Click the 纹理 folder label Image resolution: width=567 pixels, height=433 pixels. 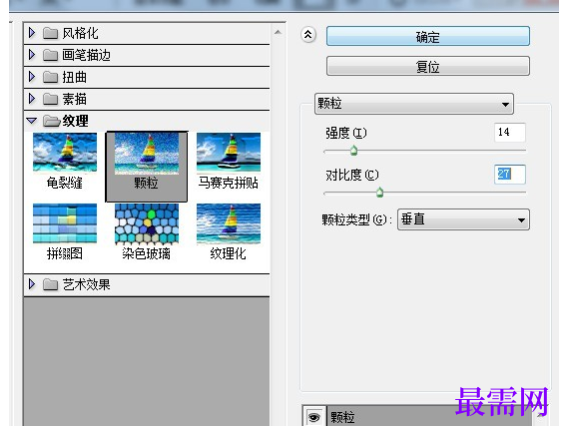[x=75, y=120]
